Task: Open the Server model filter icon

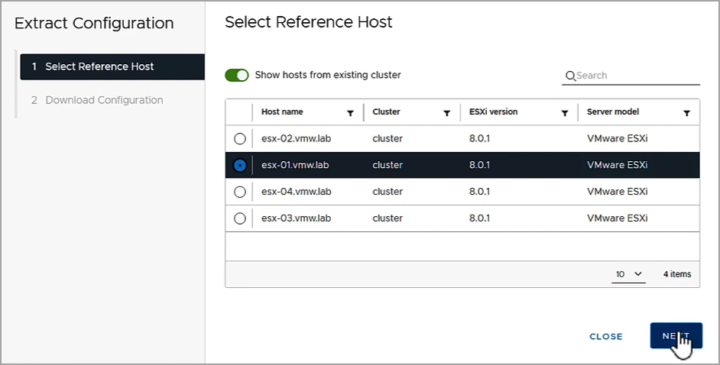Action: coord(686,113)
